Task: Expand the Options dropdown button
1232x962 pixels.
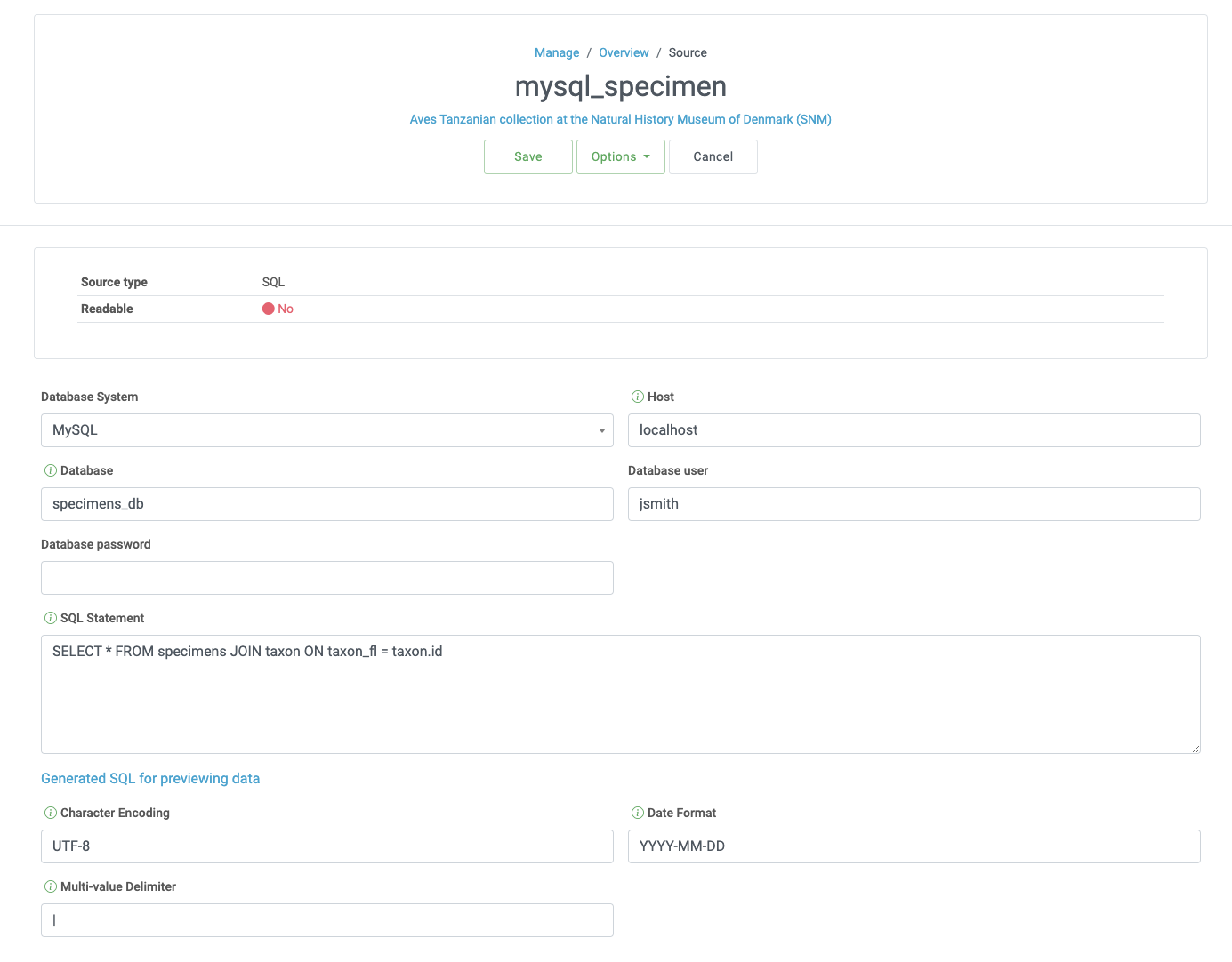Action: click(620, 156)
